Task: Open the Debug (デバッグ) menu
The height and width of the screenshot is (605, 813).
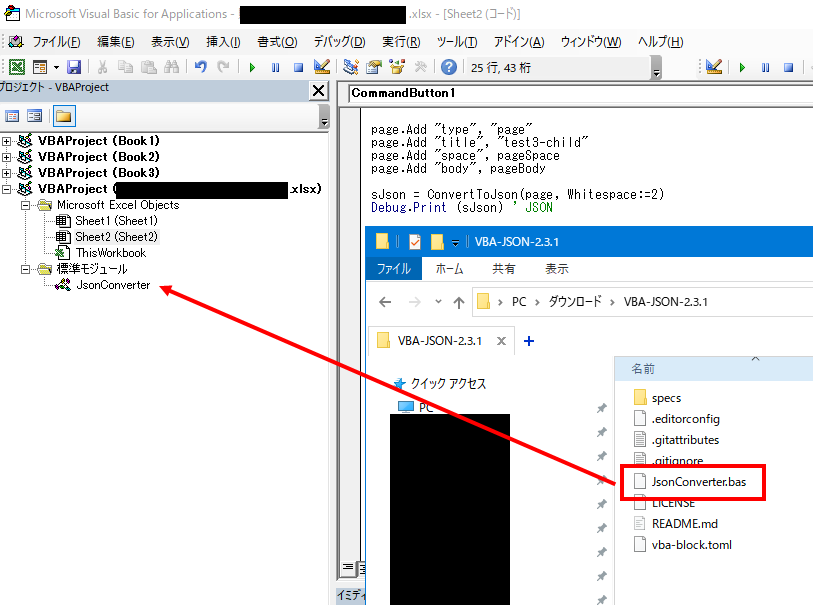Action: pos(339,41)
